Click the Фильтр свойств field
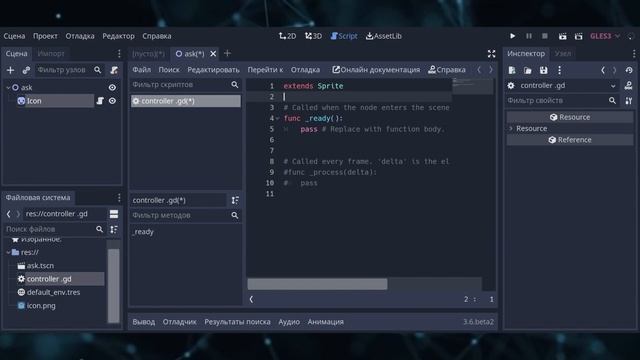640x360 pixels. pyautogui.click(x=562, y=100)
